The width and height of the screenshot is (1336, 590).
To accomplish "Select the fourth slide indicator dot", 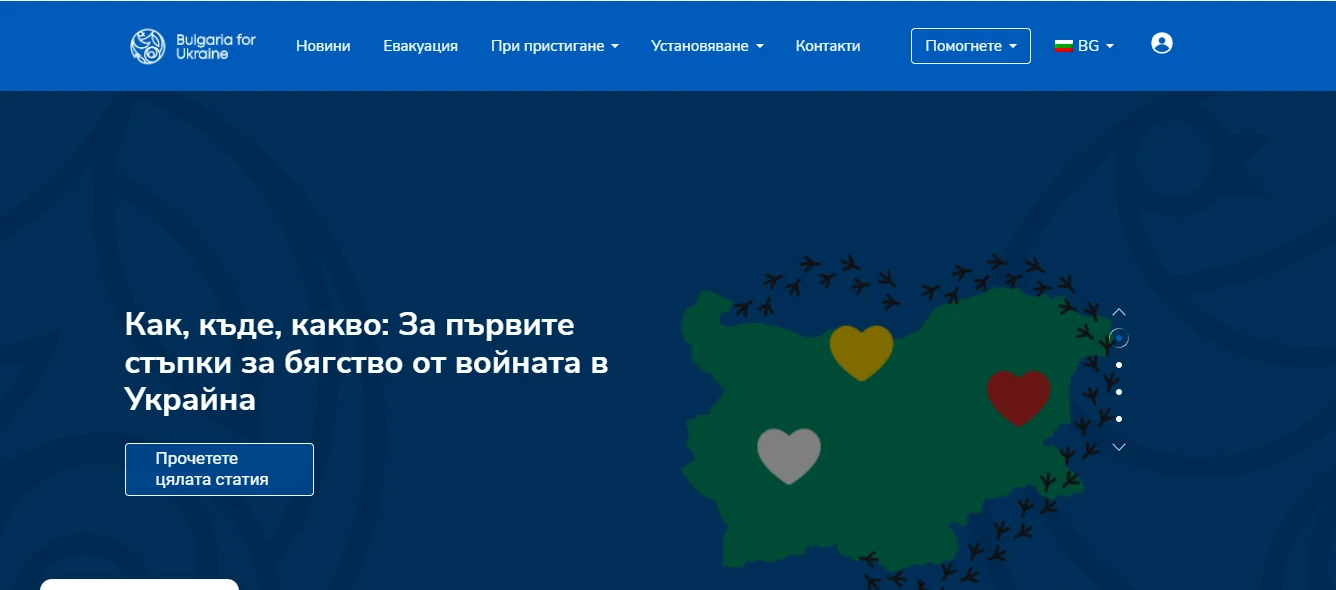I will tap(1119, 419).
